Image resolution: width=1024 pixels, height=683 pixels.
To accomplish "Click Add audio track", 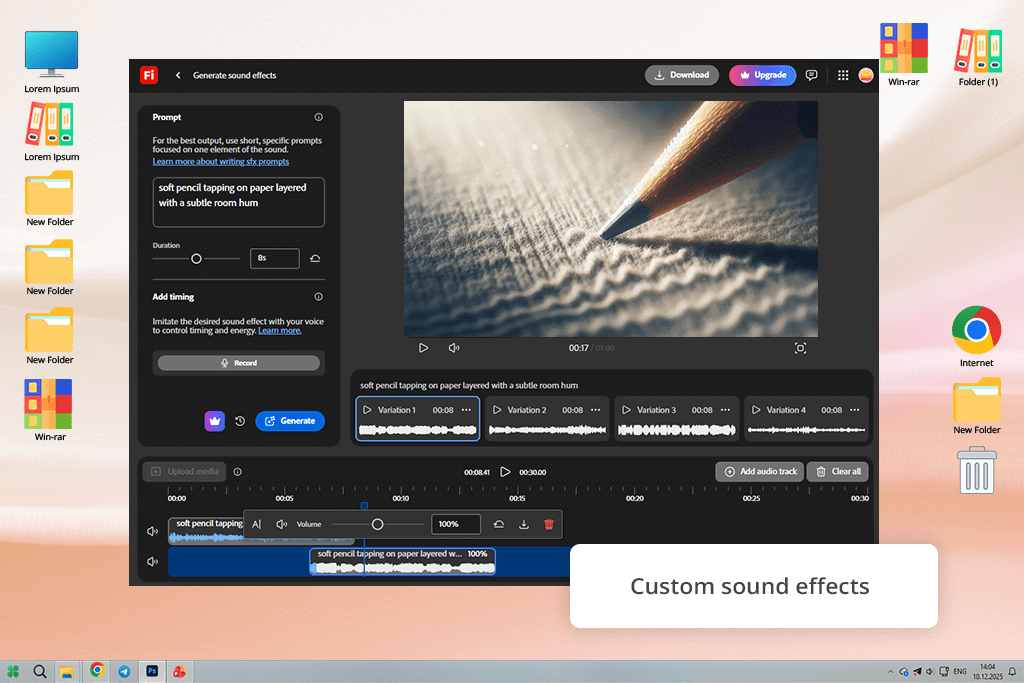I will 760,471.
